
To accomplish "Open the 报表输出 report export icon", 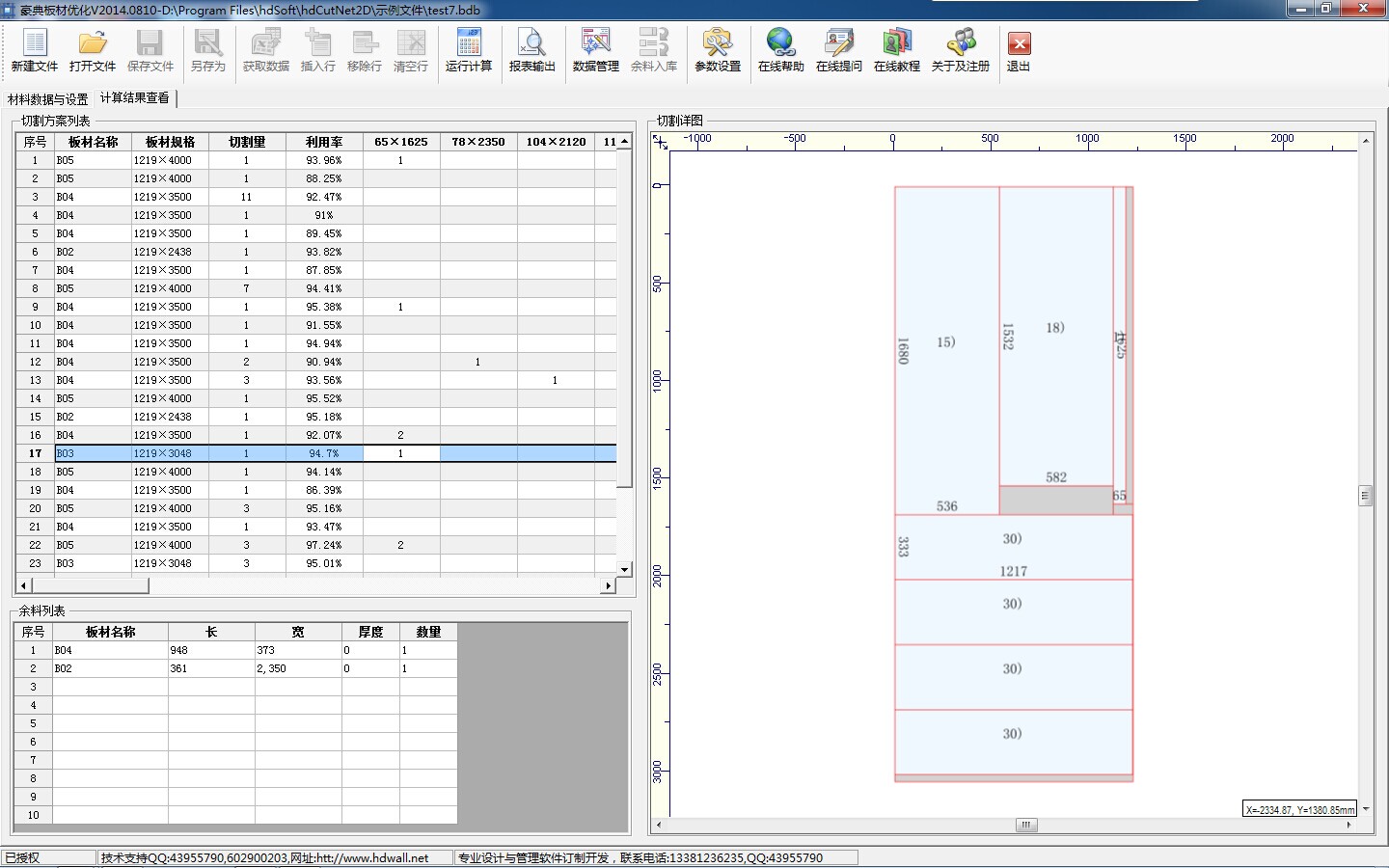I will click(532, 50).
